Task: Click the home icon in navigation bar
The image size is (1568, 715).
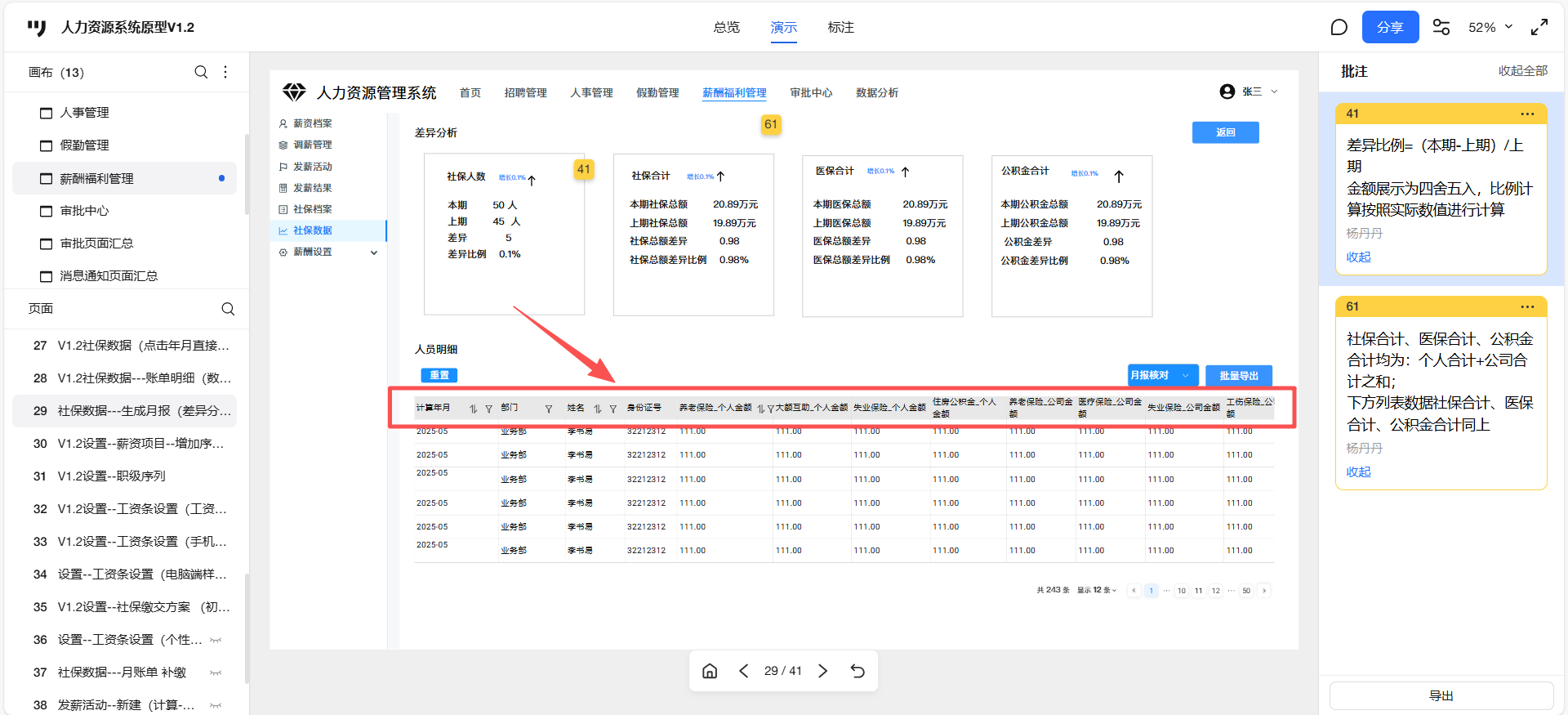Action: pyautogui.click(x=710, y=671)
